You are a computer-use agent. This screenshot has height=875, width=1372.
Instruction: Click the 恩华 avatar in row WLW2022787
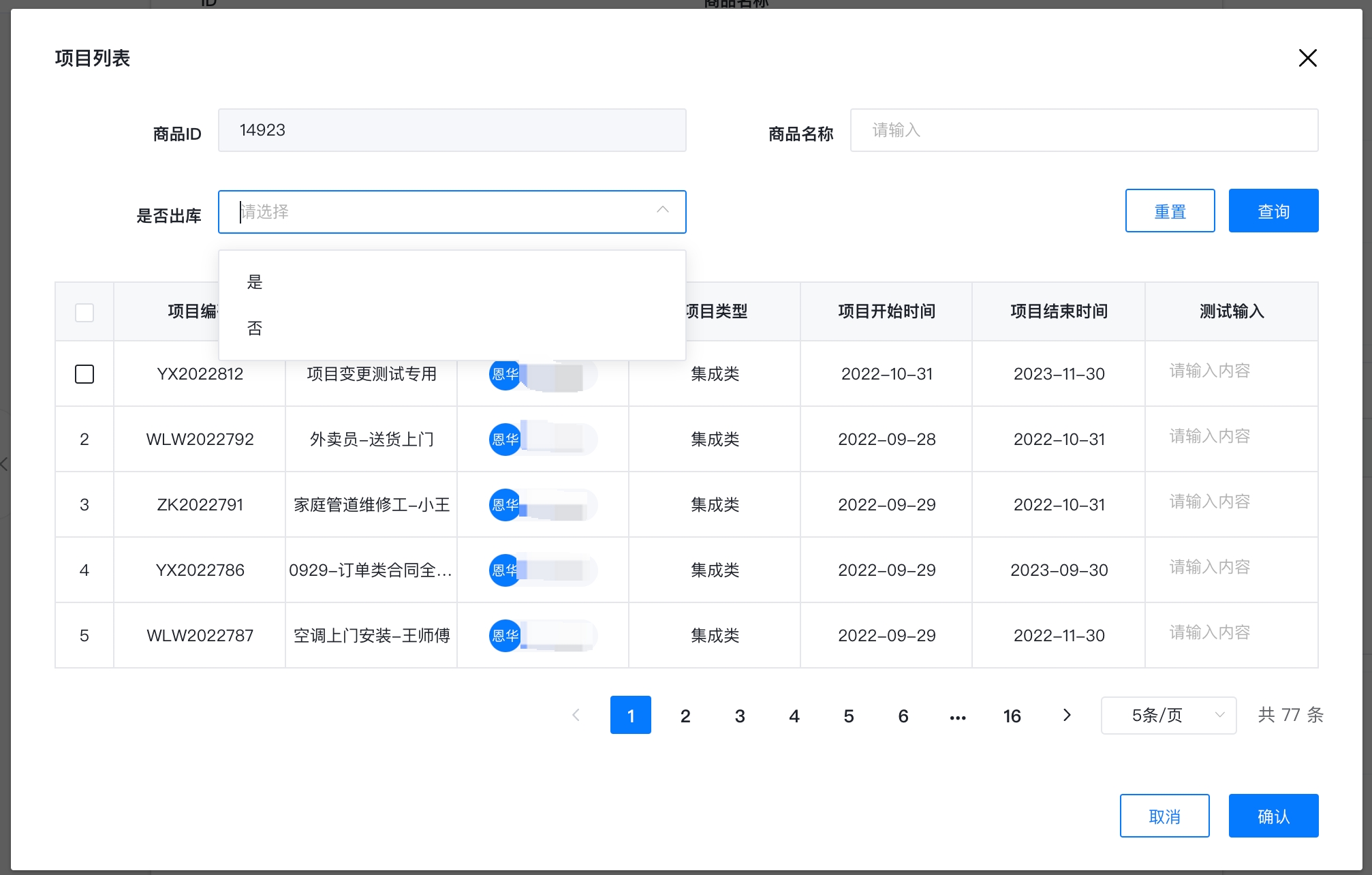pyautogui.click(x=505, y=636)
